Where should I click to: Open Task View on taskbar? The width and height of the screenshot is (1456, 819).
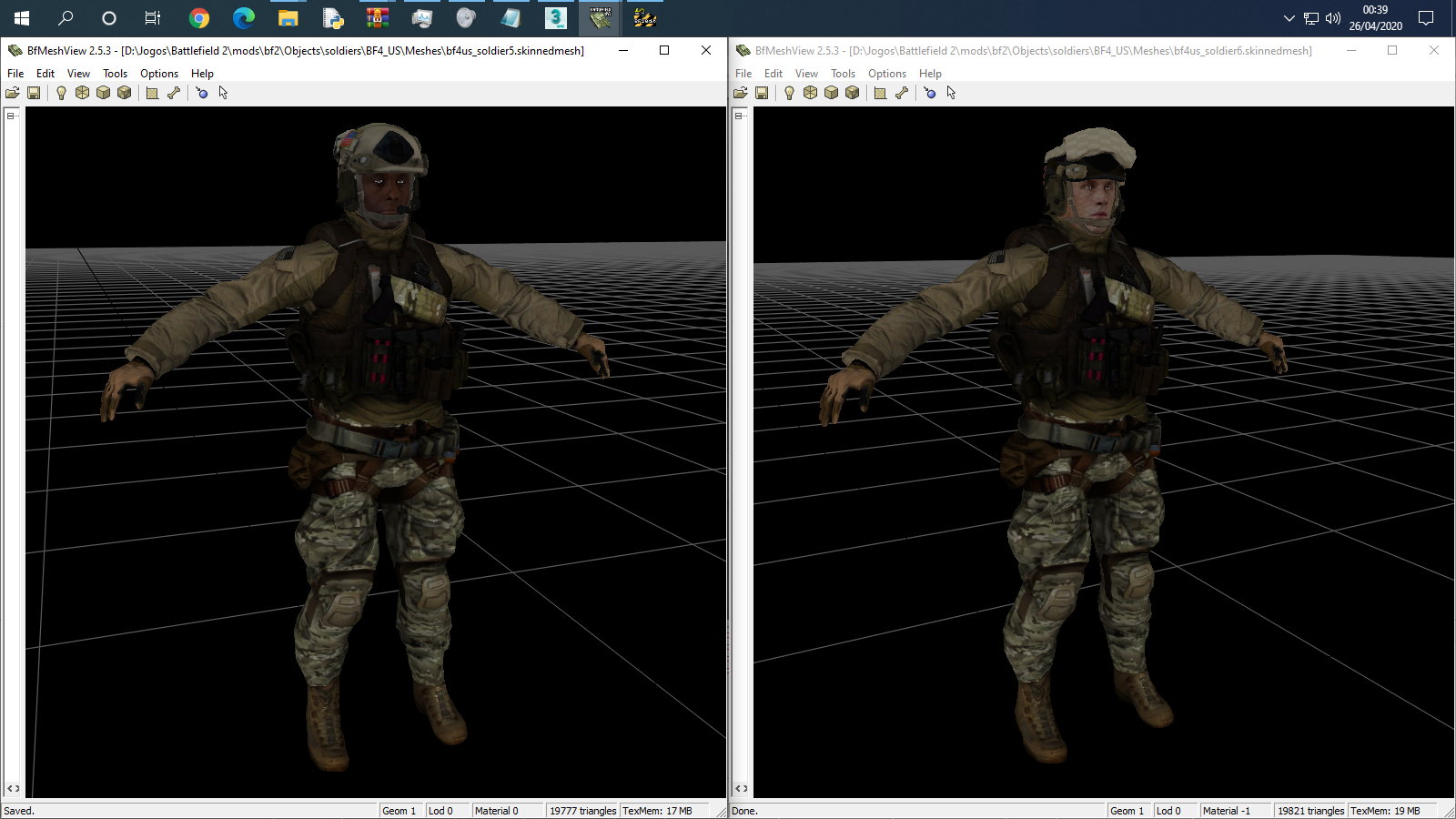[153, 18]
